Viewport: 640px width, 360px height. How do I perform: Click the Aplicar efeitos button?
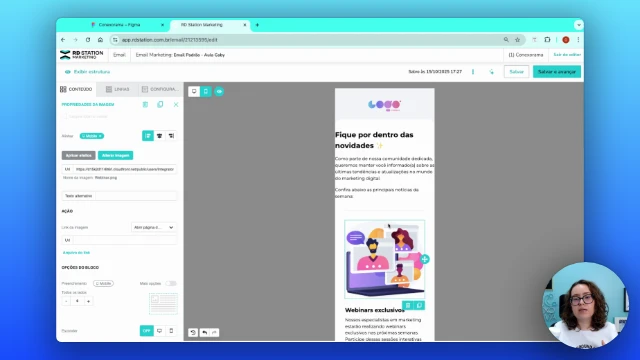point(78,156)
